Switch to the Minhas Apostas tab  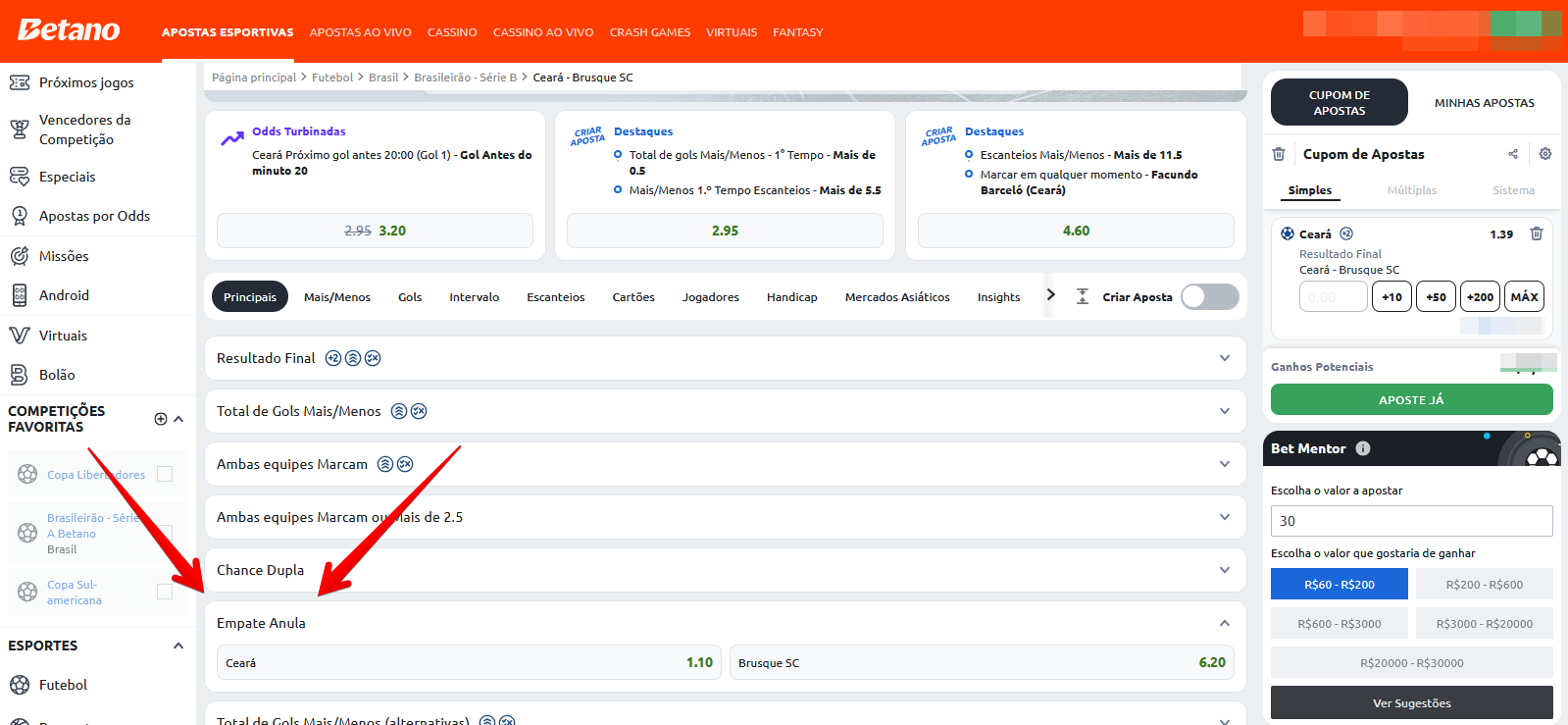[x=1485, y=103]
